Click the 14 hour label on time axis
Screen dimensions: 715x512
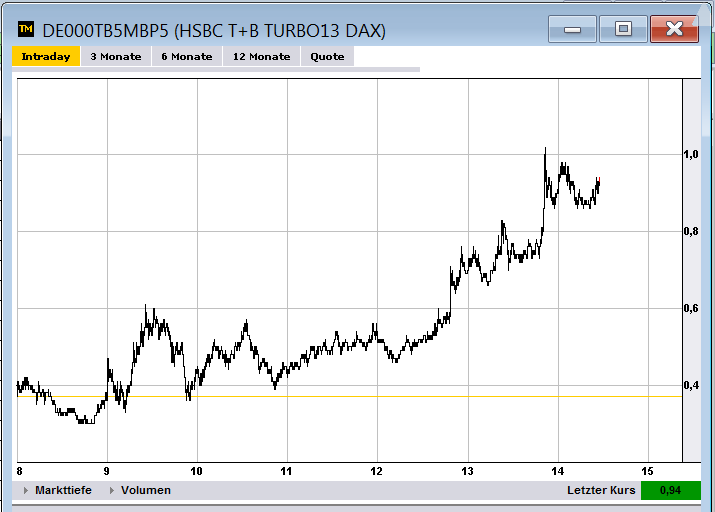(558, 471)
